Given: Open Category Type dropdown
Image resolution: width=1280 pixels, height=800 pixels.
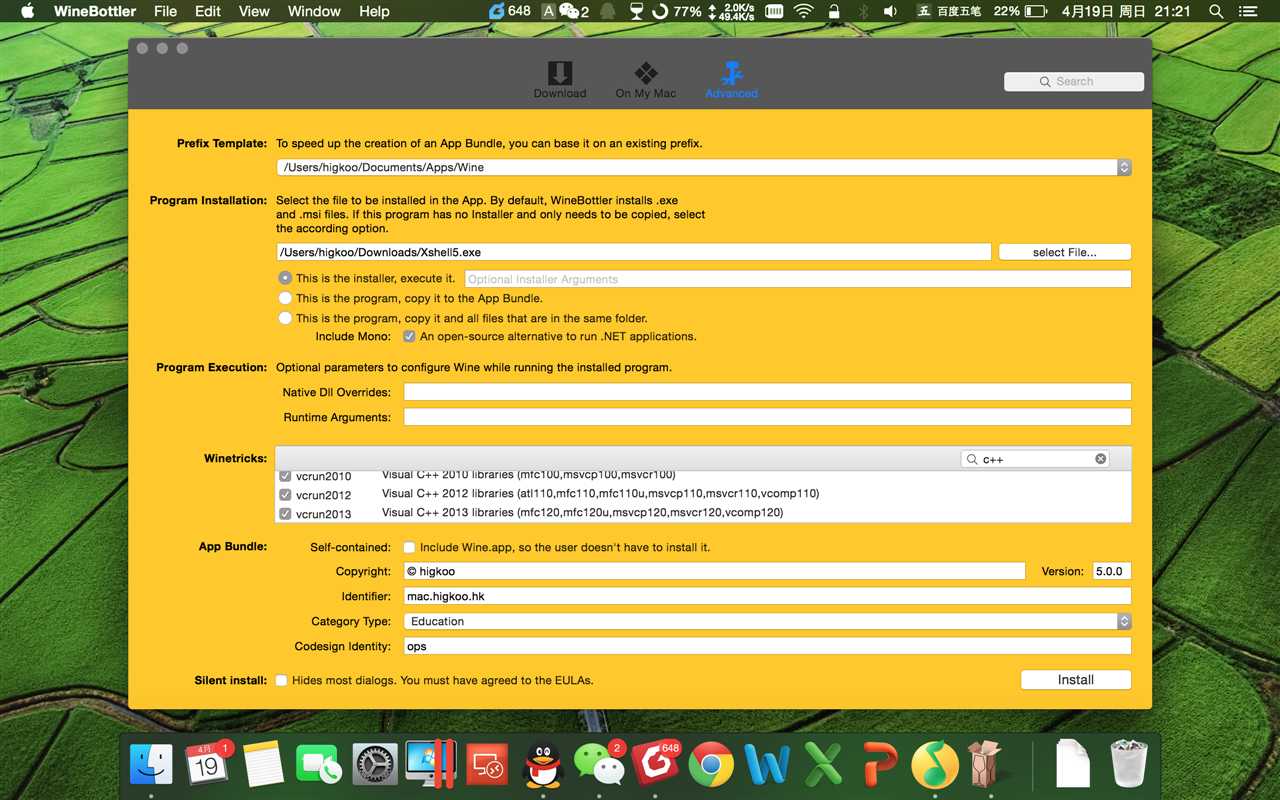Looking at the screenshot, I should click(767, 621).
